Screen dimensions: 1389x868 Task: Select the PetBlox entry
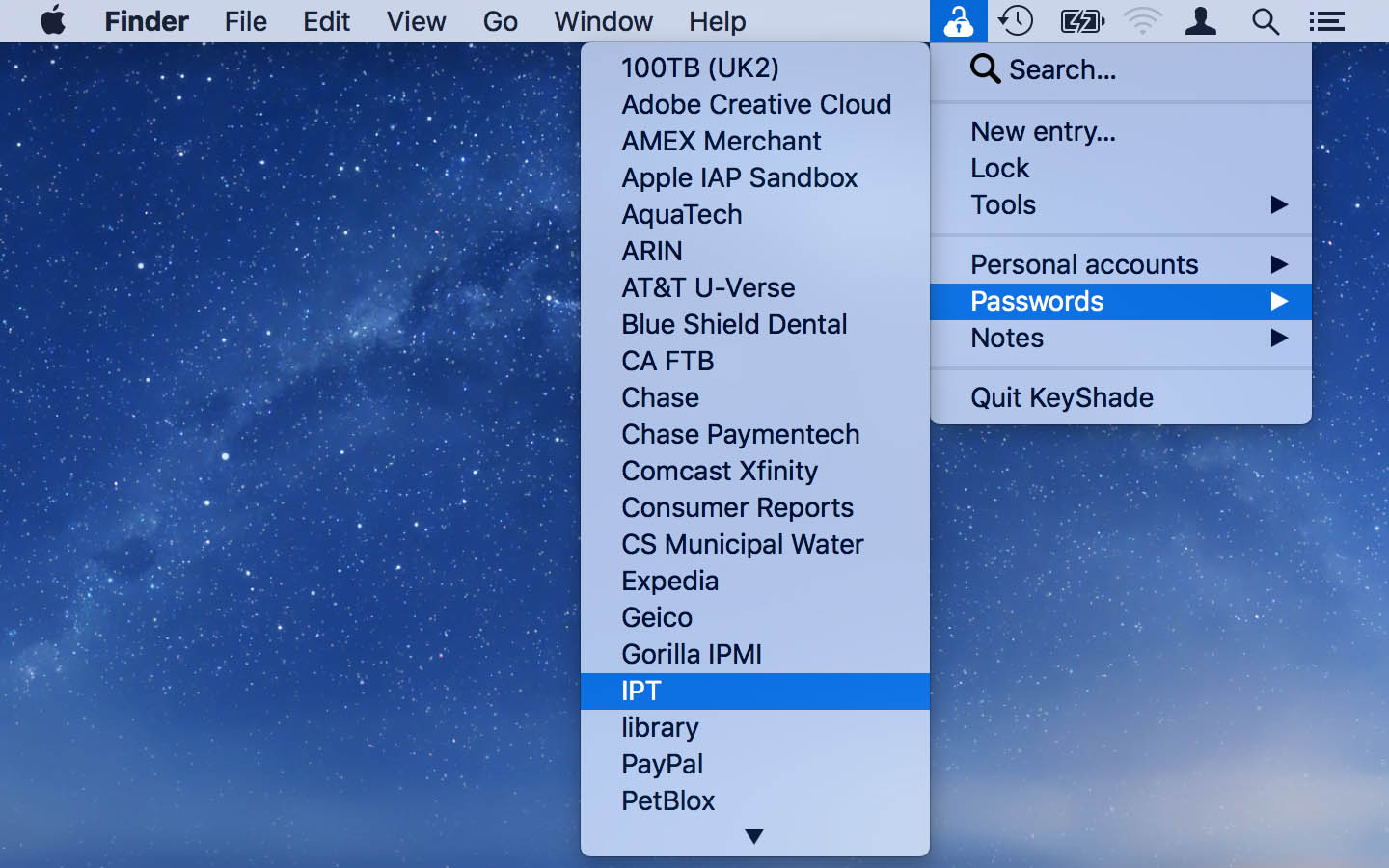(755, 800)
